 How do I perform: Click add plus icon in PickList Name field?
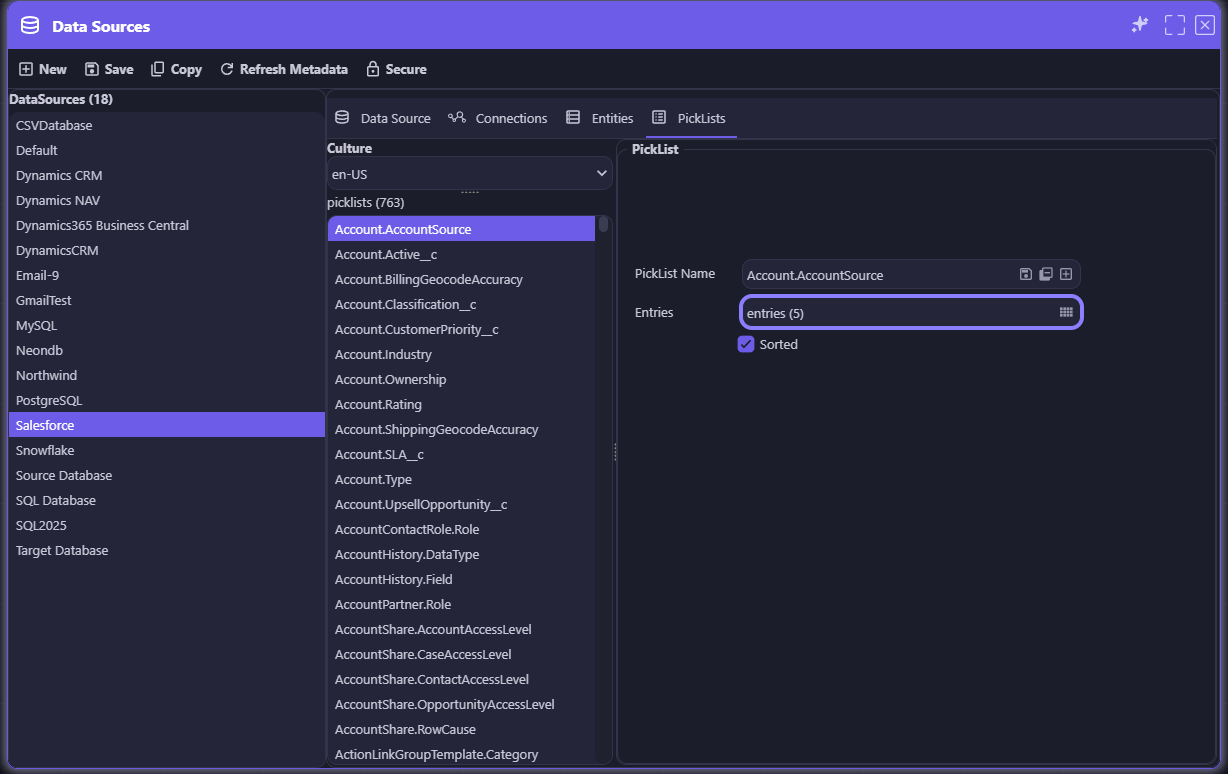click(x=1066, y=274)
